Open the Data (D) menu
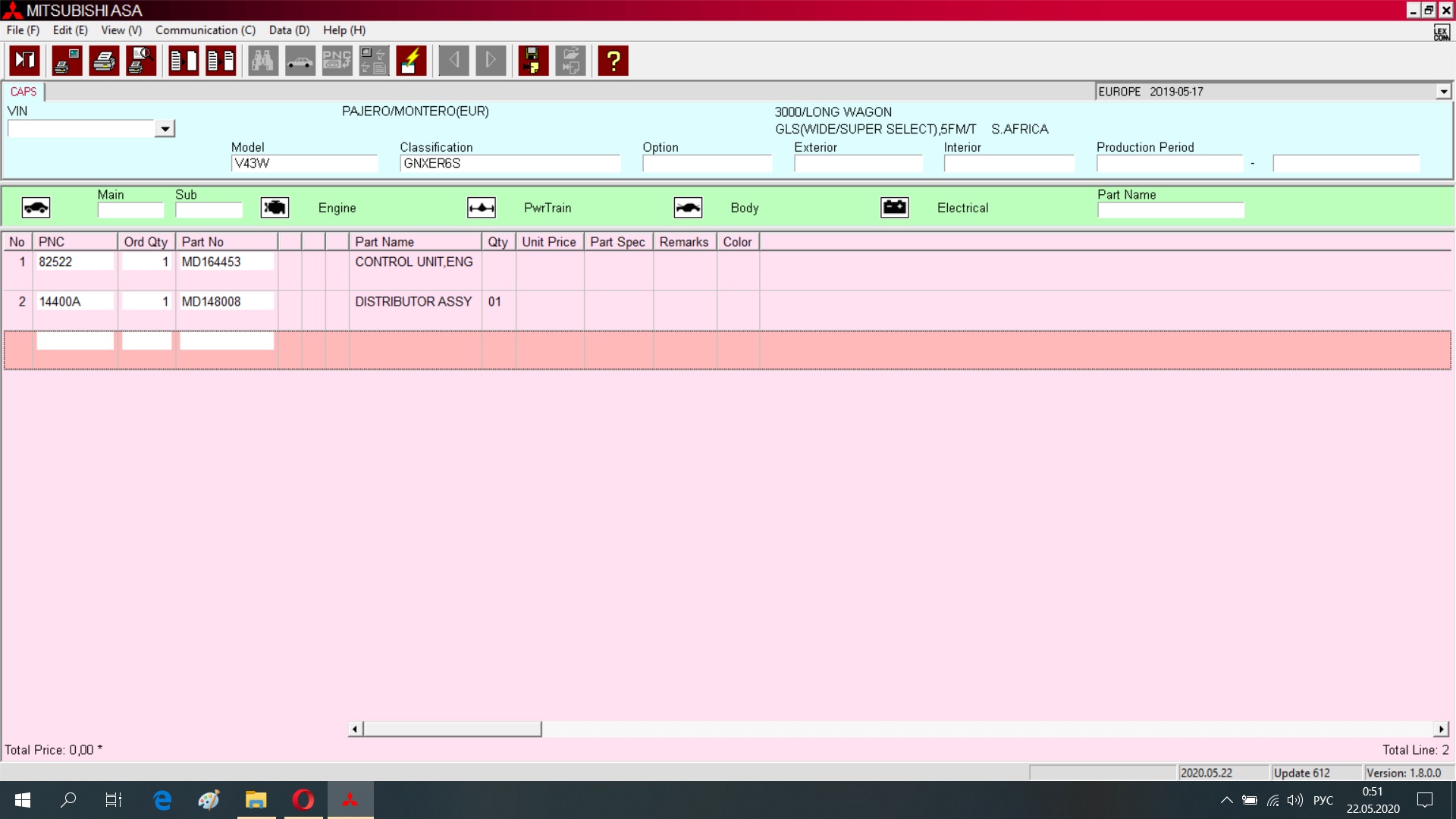 coord(289,30)
